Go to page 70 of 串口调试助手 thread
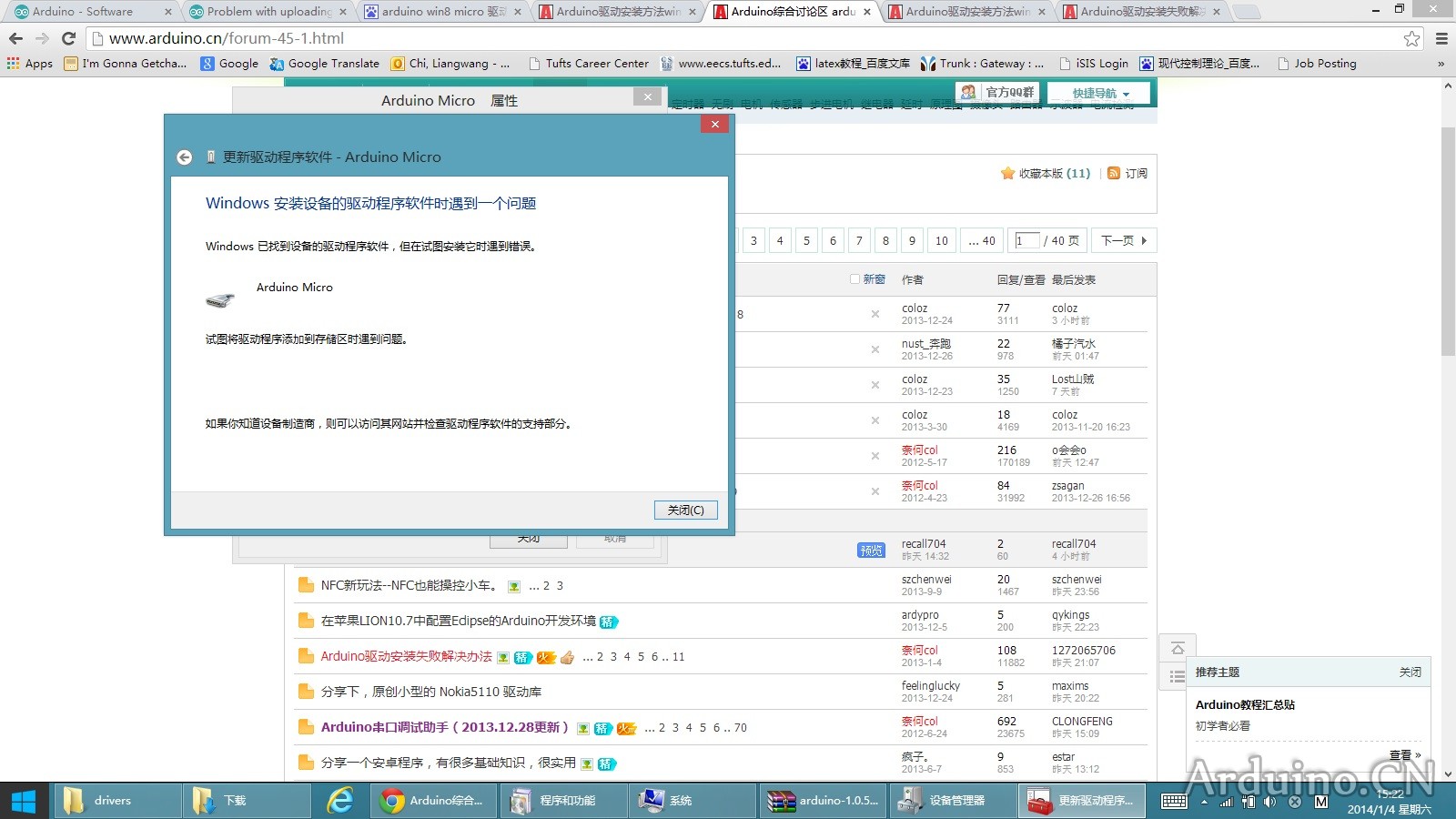1456x819 pixels. (x=741, y=727)
